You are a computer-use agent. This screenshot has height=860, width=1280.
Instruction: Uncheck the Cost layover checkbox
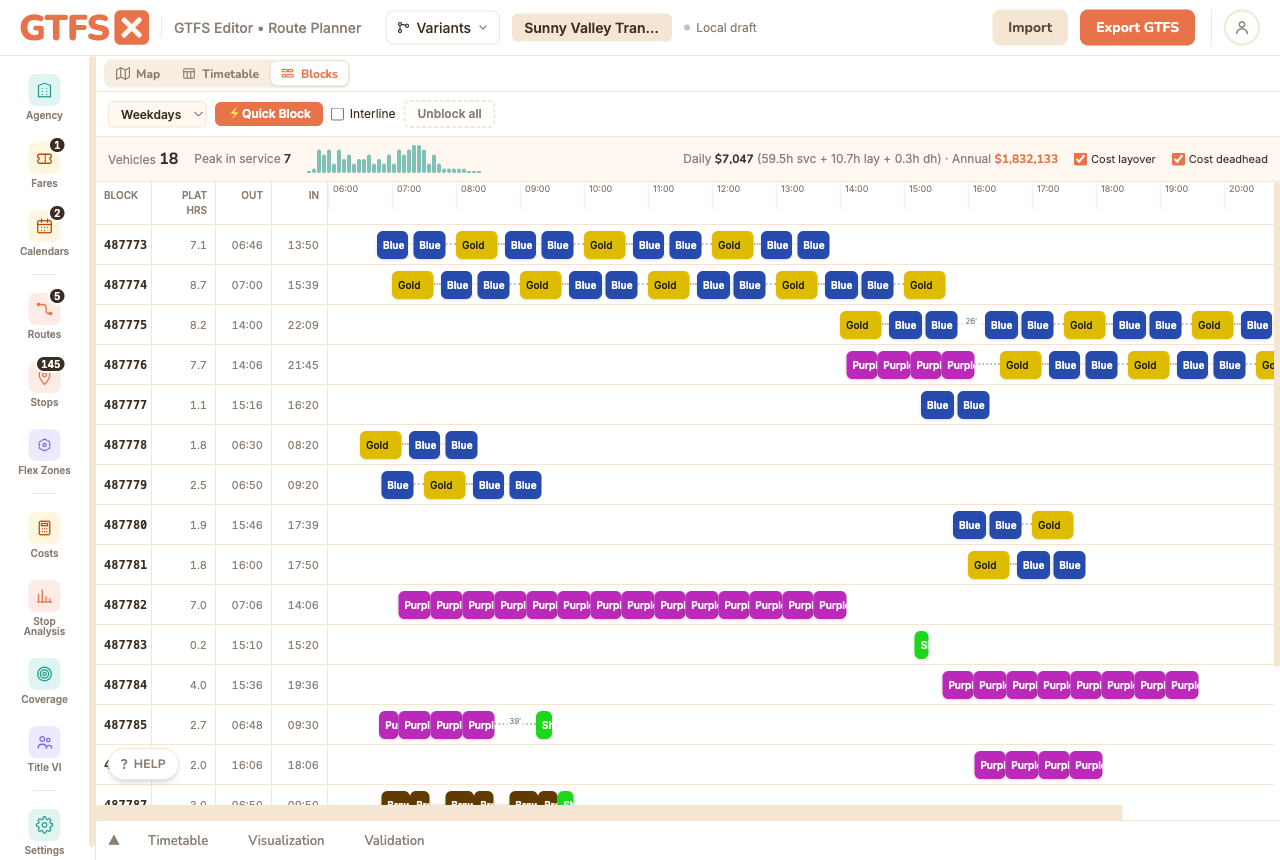coord(1080,159)
